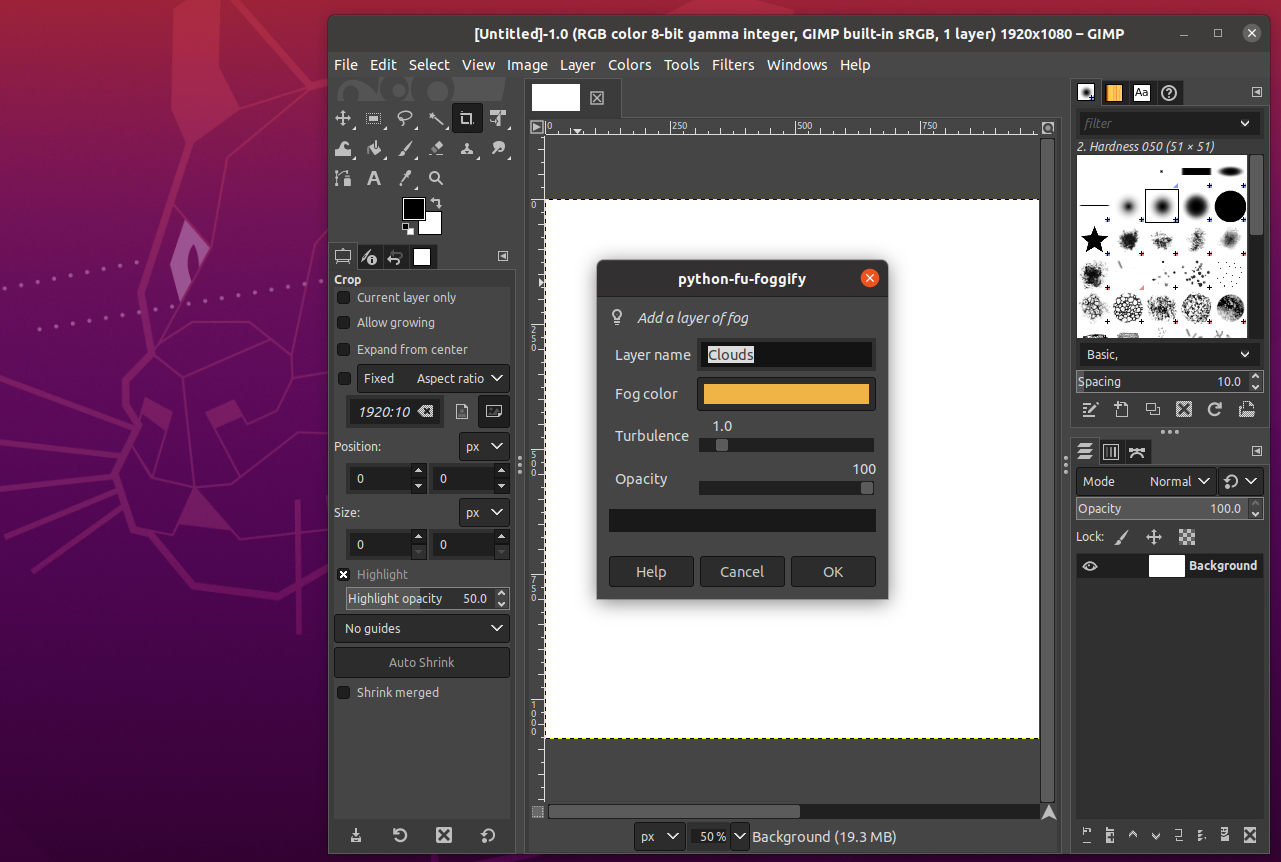Swap foreground and background colors
The width and height of the screenshot is (1281, 862).
tap(436, 203)
